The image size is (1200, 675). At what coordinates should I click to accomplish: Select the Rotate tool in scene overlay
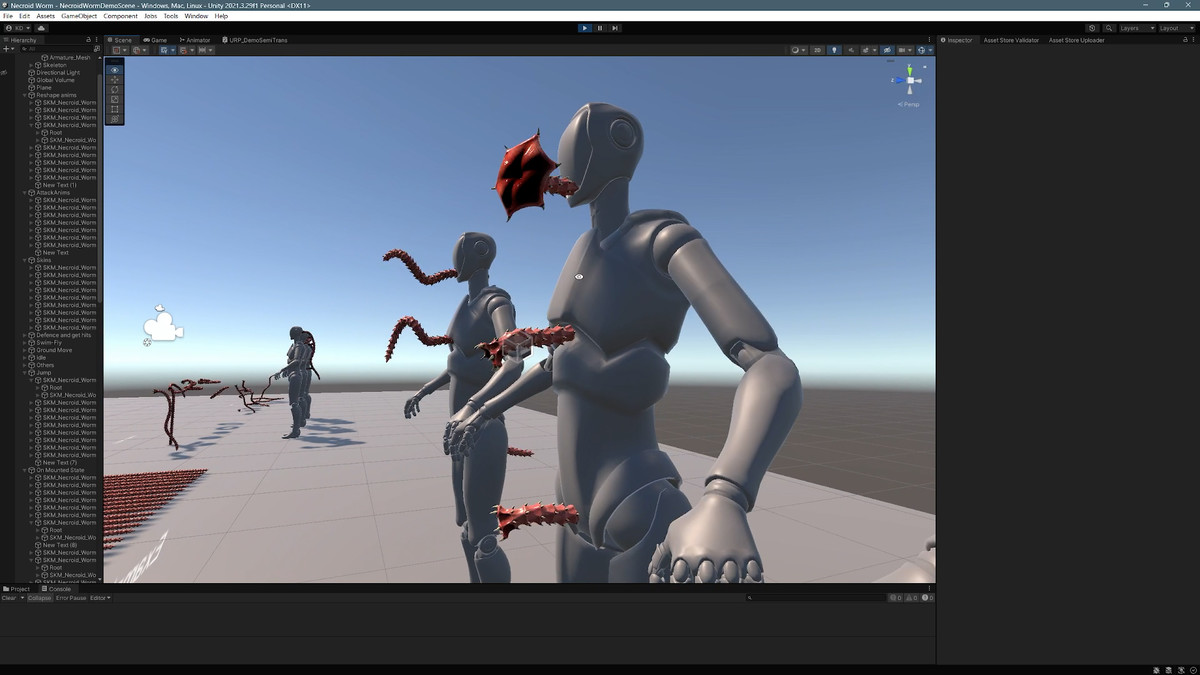[x=115, y=90]
